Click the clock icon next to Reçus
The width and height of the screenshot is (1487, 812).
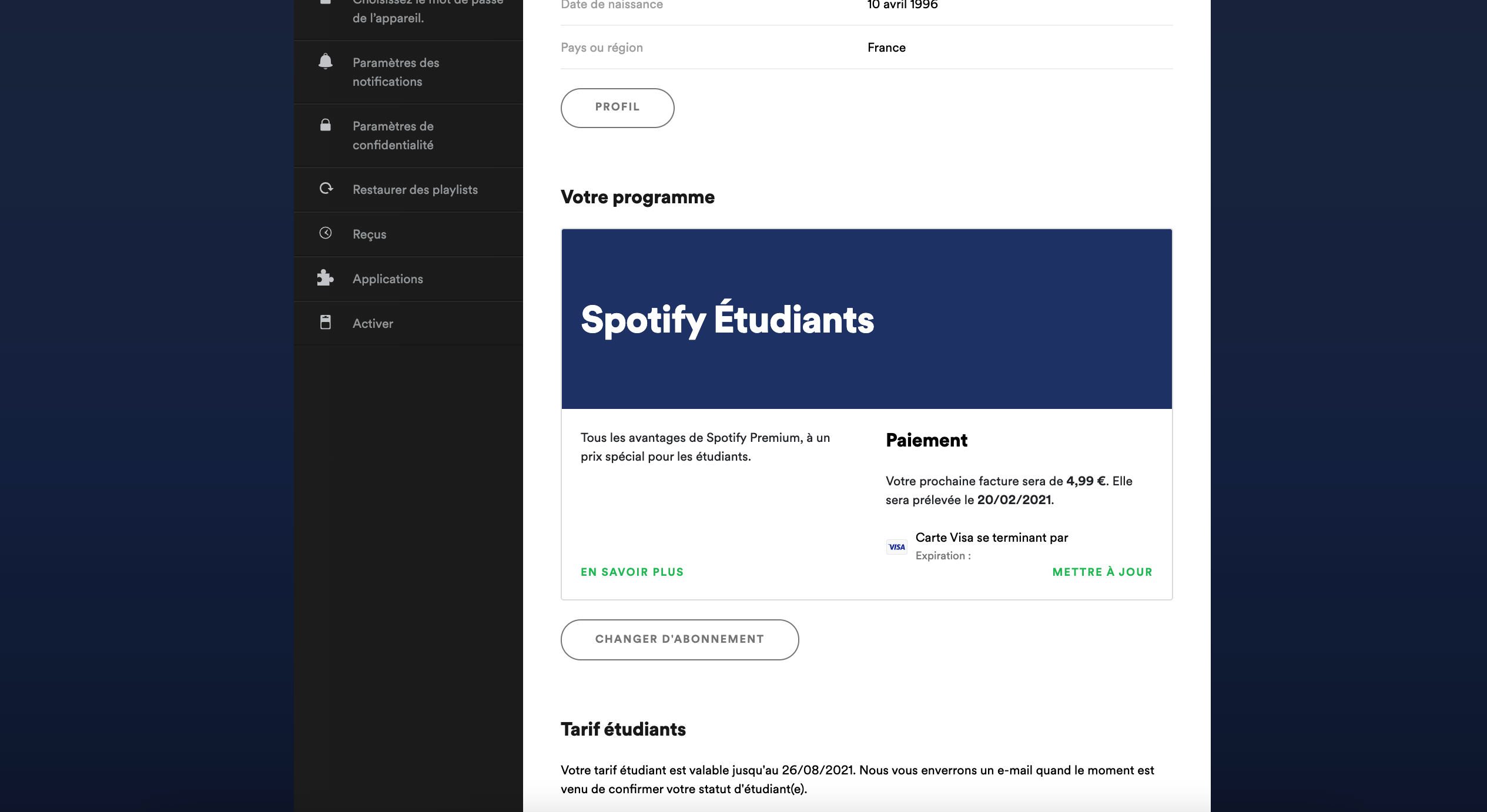tap(326, 233)
